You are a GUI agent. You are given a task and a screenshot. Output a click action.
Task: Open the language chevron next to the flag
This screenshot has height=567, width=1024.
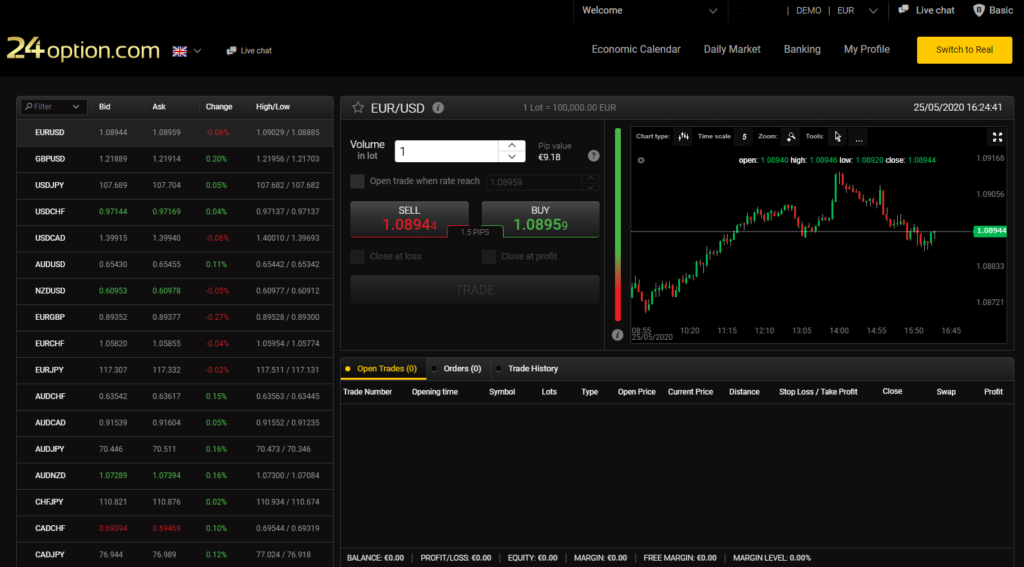click(197, 51)
